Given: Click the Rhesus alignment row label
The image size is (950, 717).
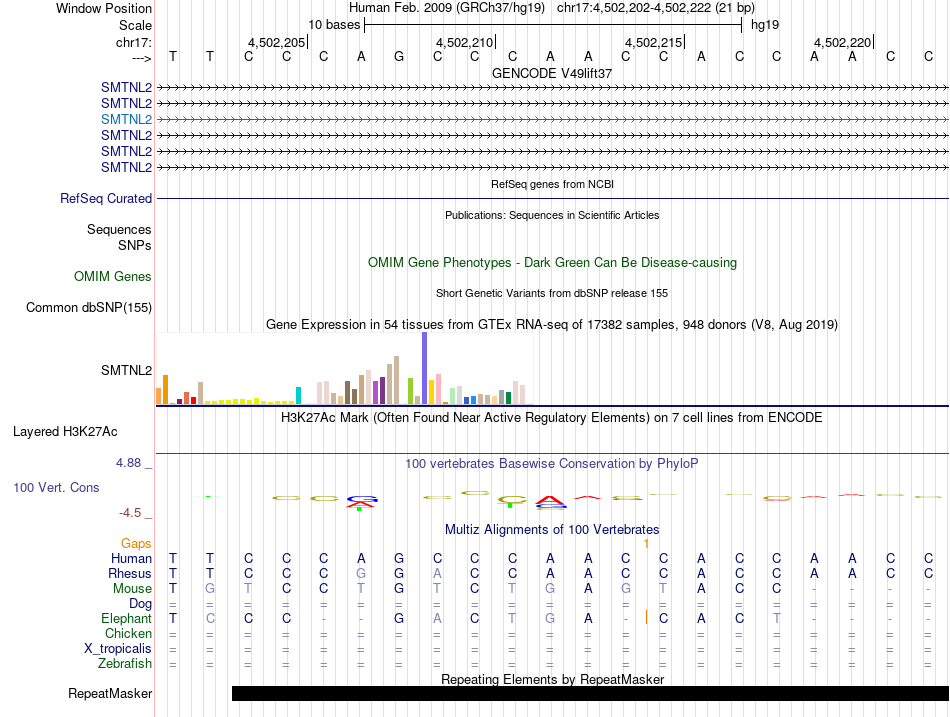Looking at the screenshot, I should point(130,573).
